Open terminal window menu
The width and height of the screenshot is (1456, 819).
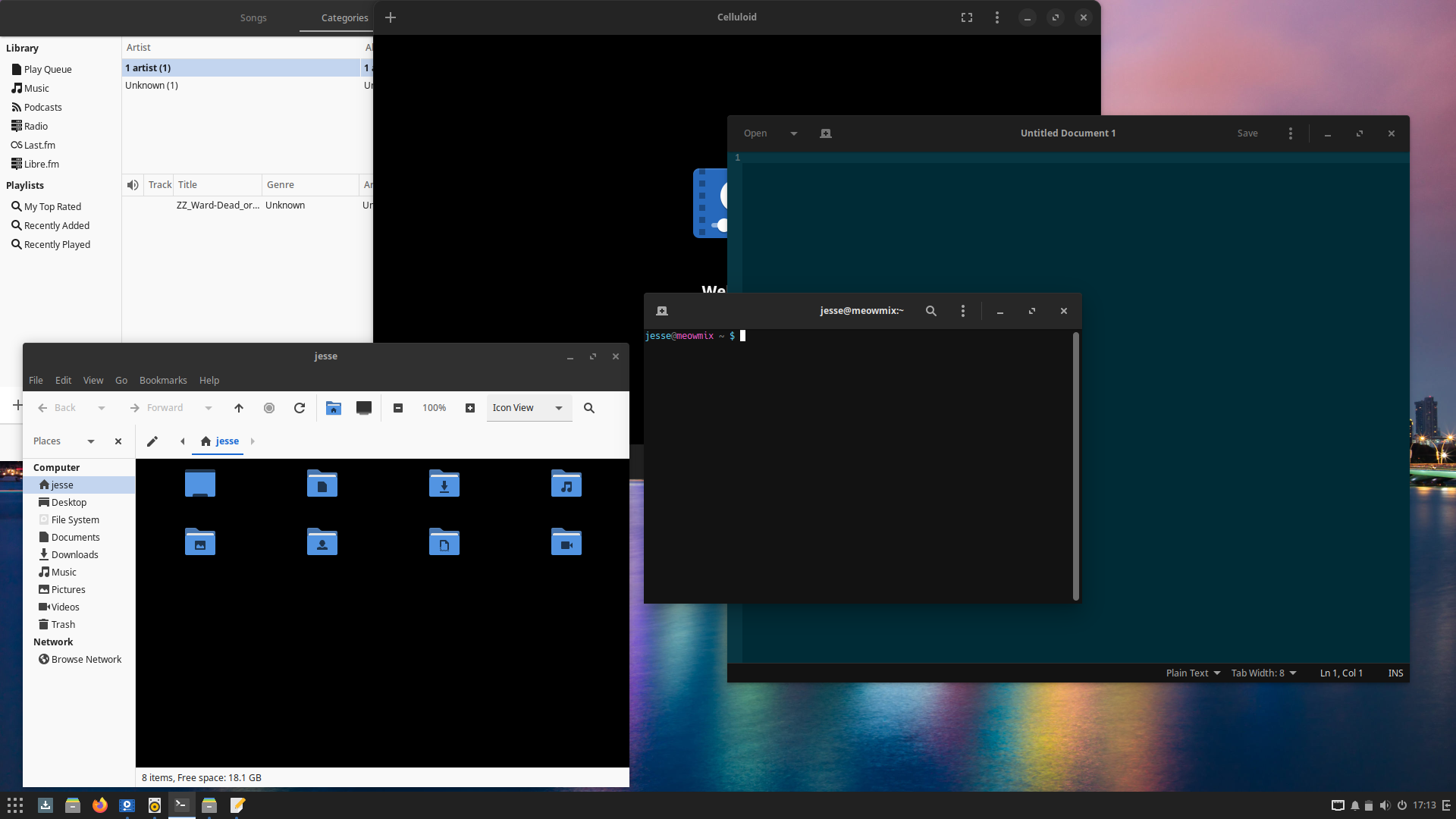(963, 311)
